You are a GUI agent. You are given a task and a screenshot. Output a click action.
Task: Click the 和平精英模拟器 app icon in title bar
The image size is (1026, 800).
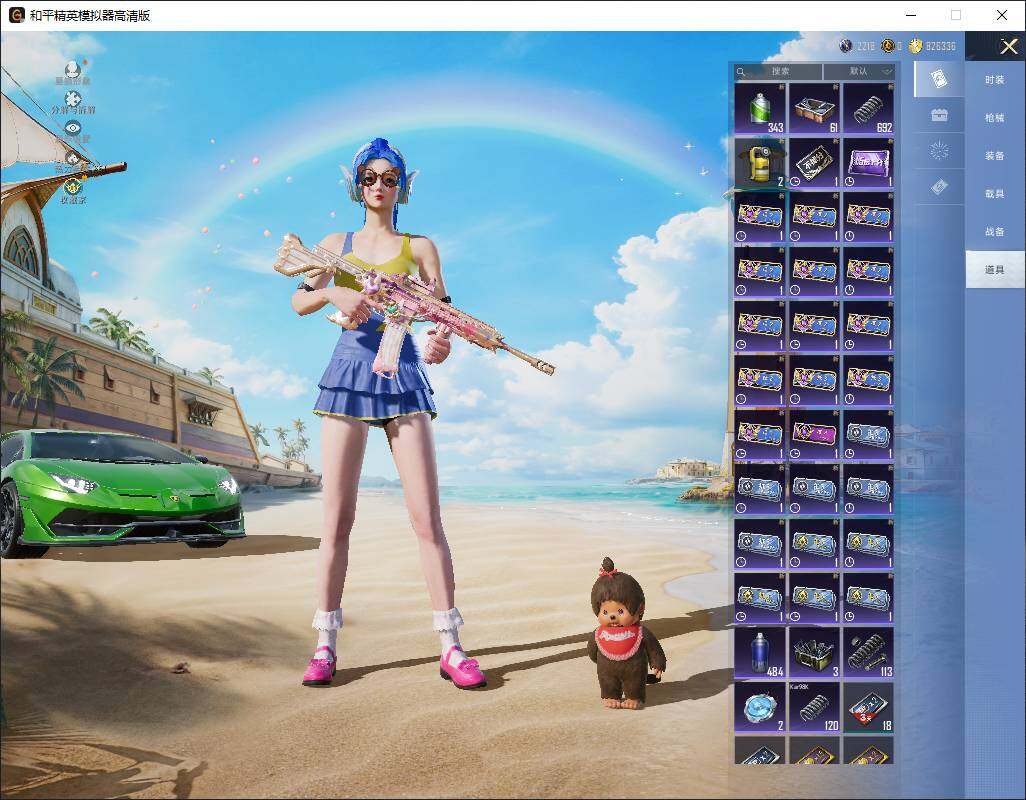pos(16,15)
